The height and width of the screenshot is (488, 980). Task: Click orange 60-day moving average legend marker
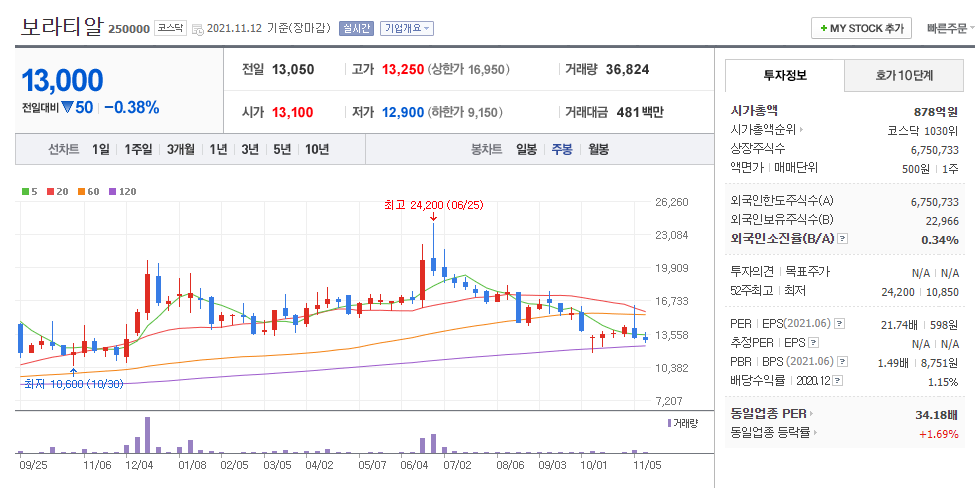click(81, 192)
